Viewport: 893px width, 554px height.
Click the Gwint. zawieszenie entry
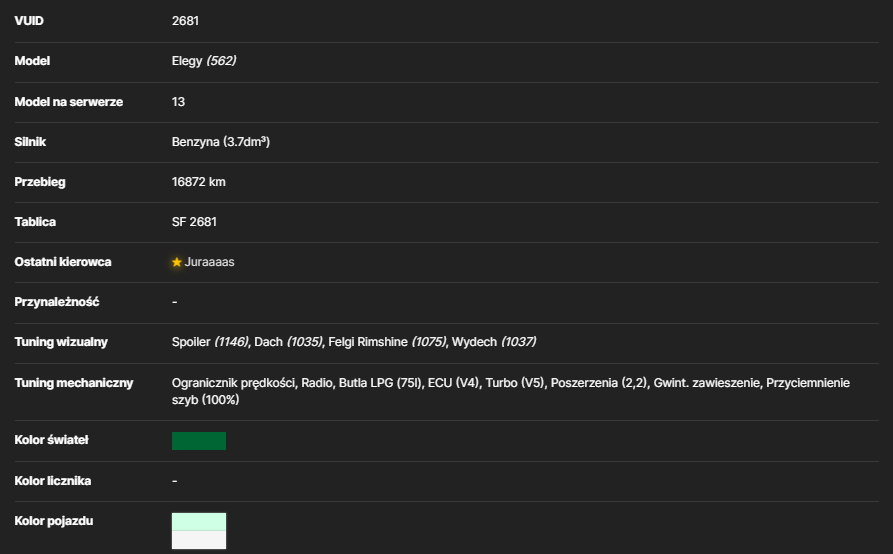point(706,383)
